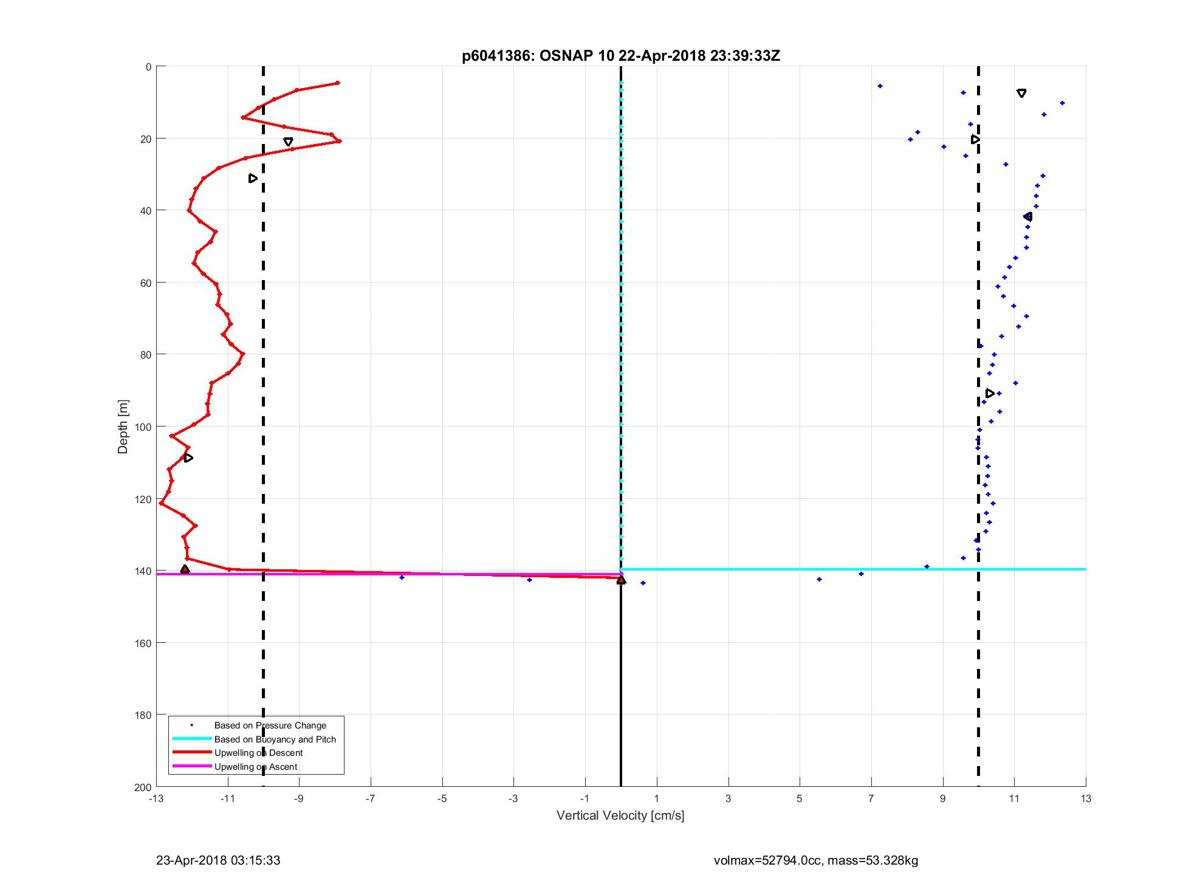Click the x-axis tick label '-7'
This screenshot has width=1200, height=885.
click(370, 799)
